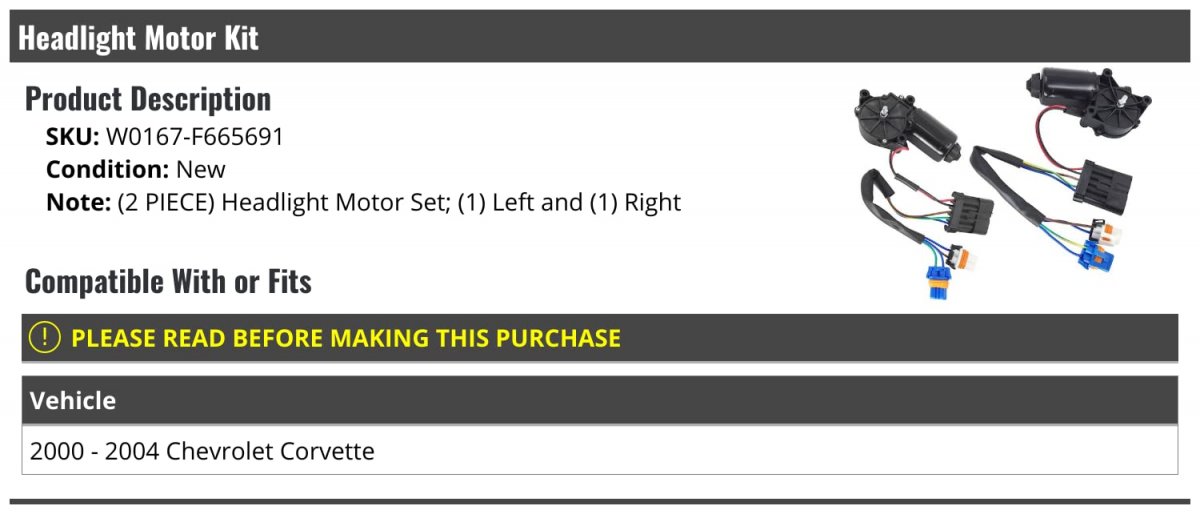Click the Compatible With or Fits heading
This screenshot has width=1200, height=514.
tap(168, 282)
